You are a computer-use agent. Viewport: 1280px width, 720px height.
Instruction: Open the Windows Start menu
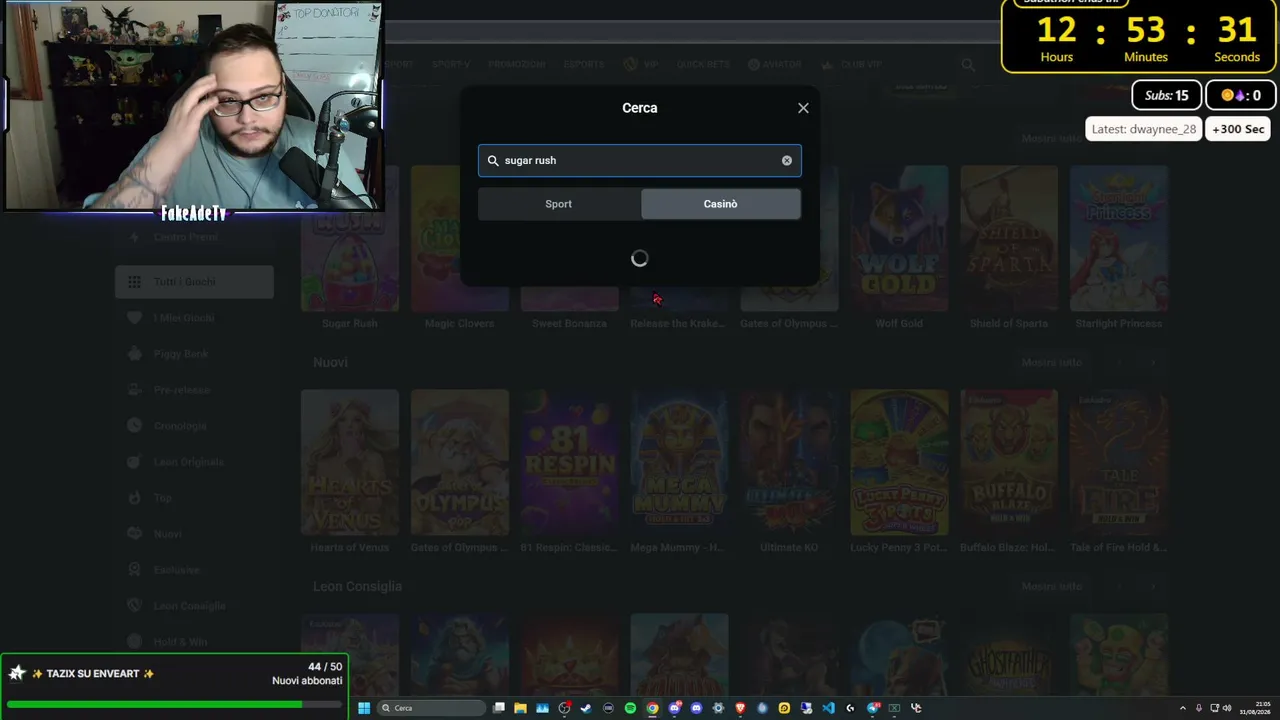click(364, 708)
